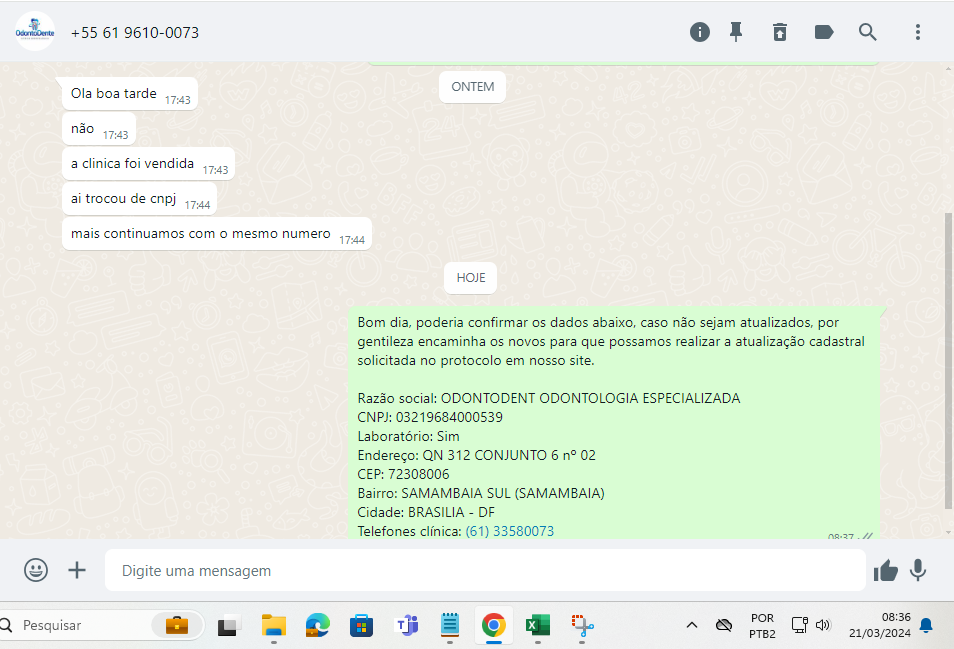Select the message a clinica foi vendida
Viewport: 954px width, 649px height.
[x=148, y=164]
